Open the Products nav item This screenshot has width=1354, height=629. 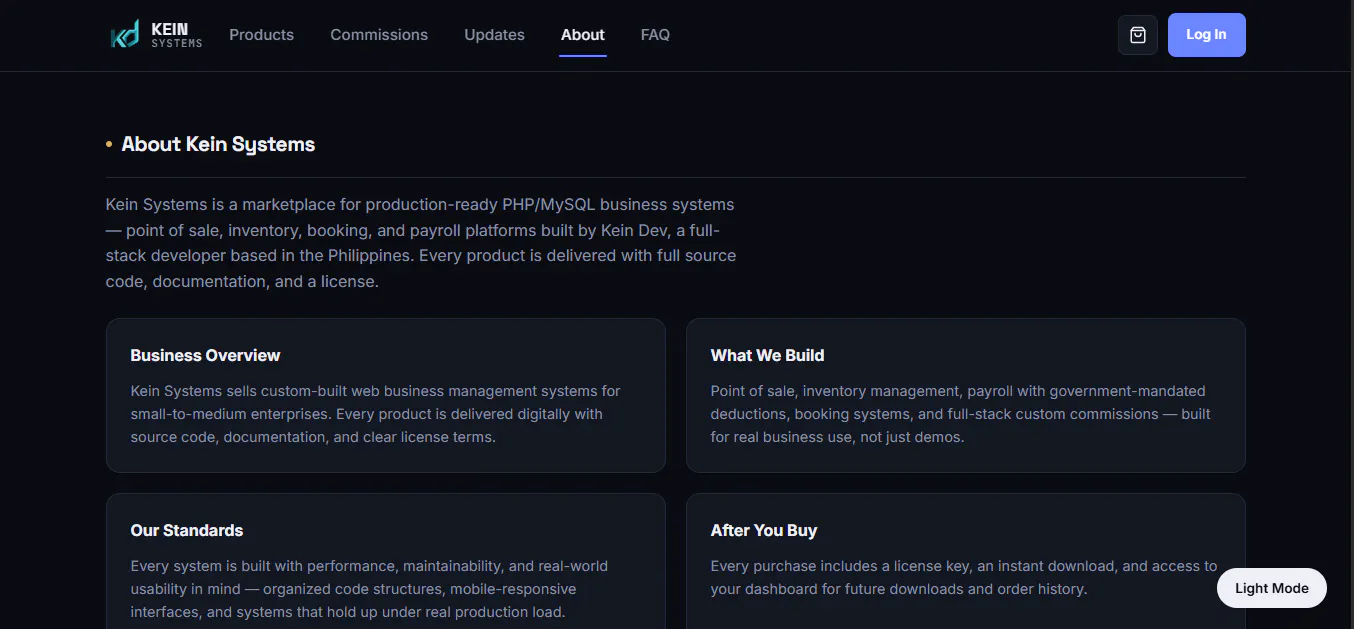tap(261, 35)
